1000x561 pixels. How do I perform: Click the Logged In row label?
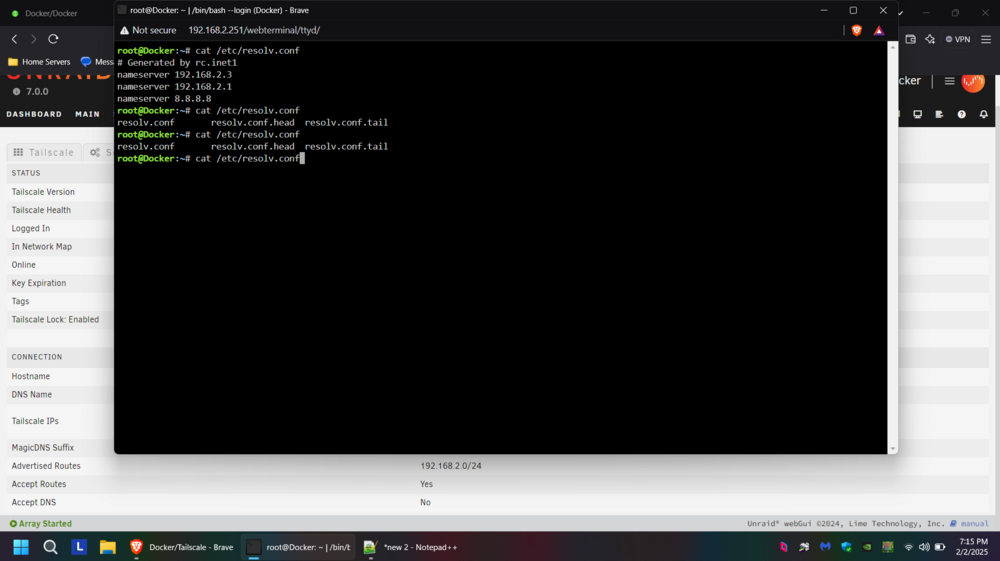pyautogui.click(x=31, y=228)
